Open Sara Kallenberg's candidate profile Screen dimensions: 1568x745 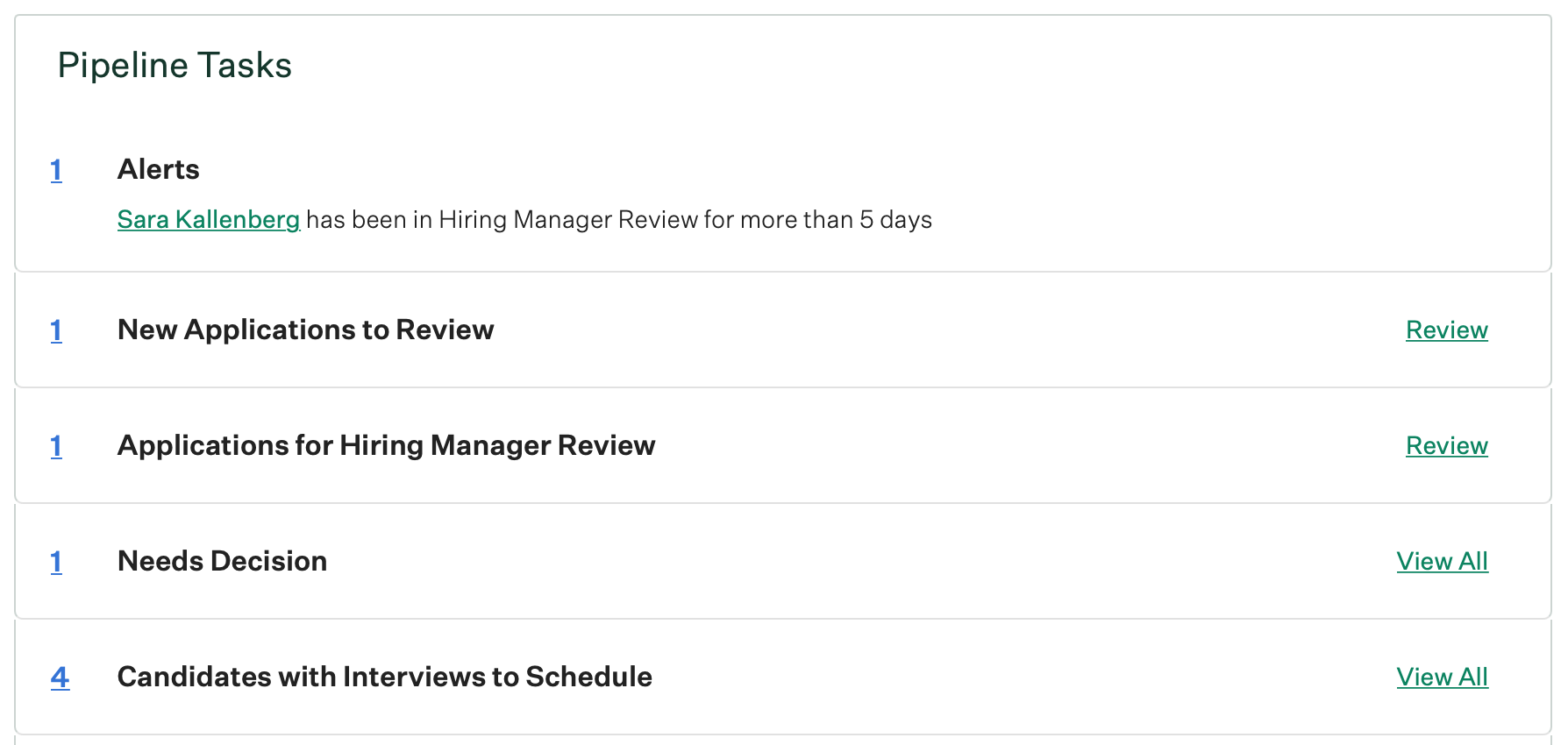coord(209,219)
